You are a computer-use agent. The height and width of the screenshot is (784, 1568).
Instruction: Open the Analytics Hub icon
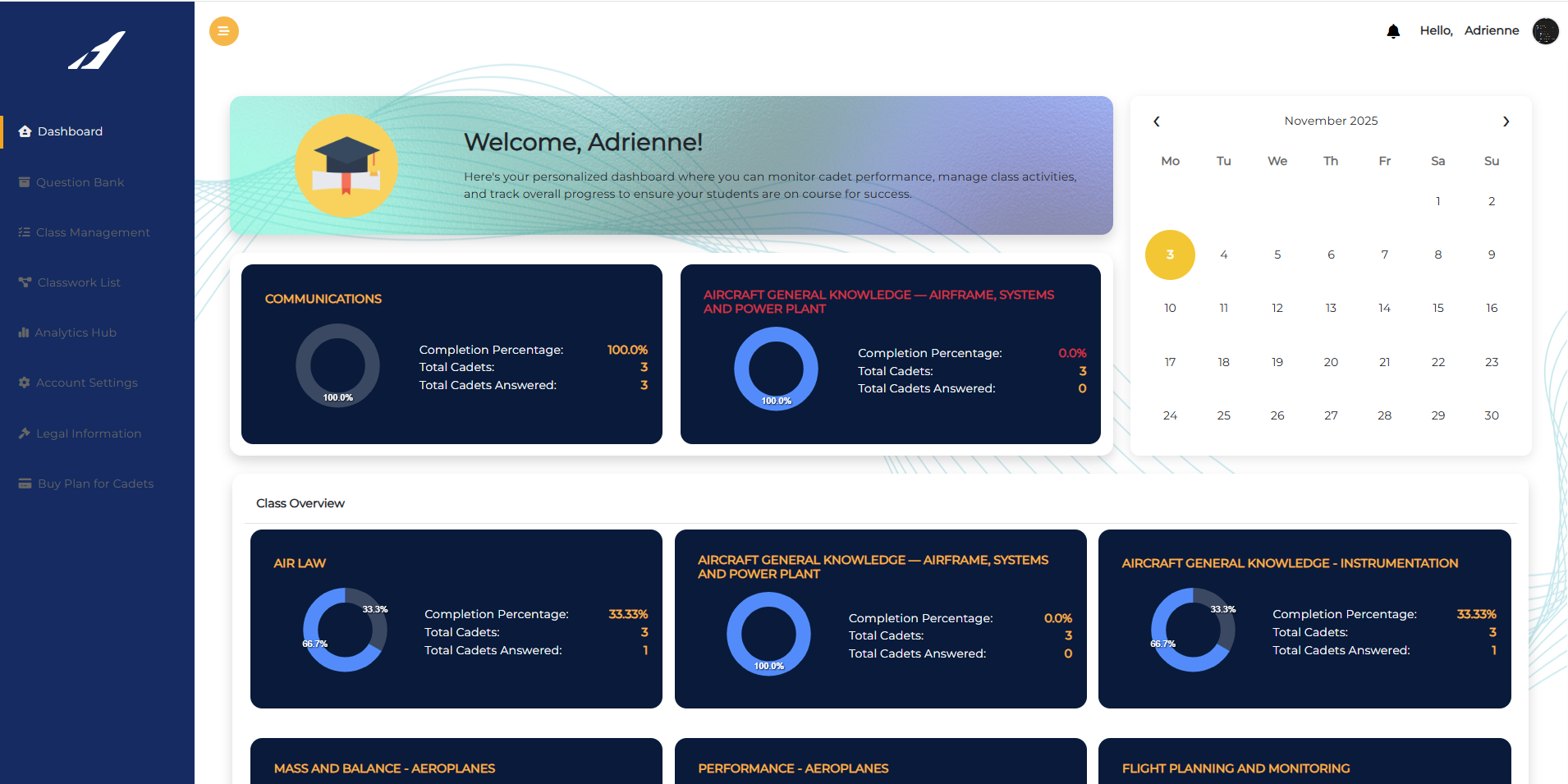click(24, 332)
